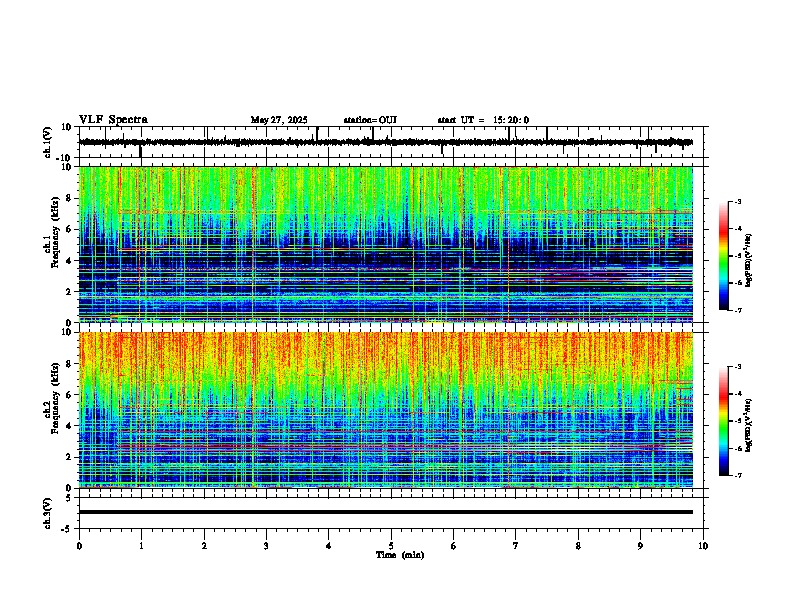The image size is (792, 612).
Task: Select the ch.2 "Frequency (kHz)" axis label
Action: (x=55, y=398)
